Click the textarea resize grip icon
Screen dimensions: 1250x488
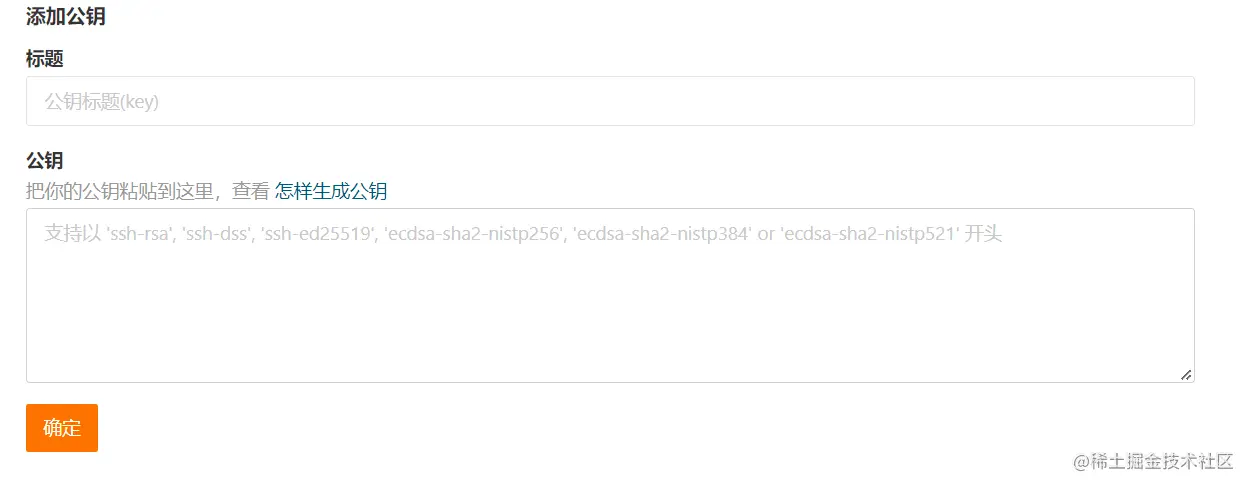[1186, 374]
